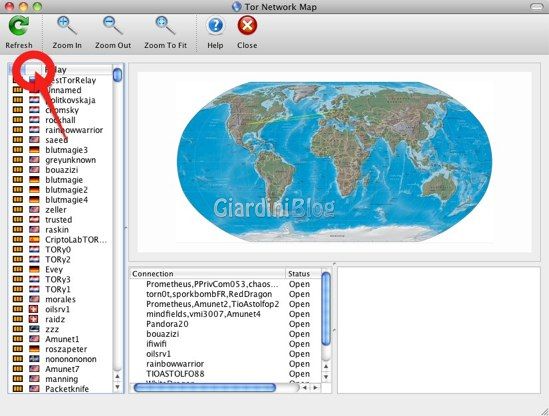The width and height of the screenshot is (549, 416).
Task: Click the flag icon beside raidz
Action: (x=34, y=319)
